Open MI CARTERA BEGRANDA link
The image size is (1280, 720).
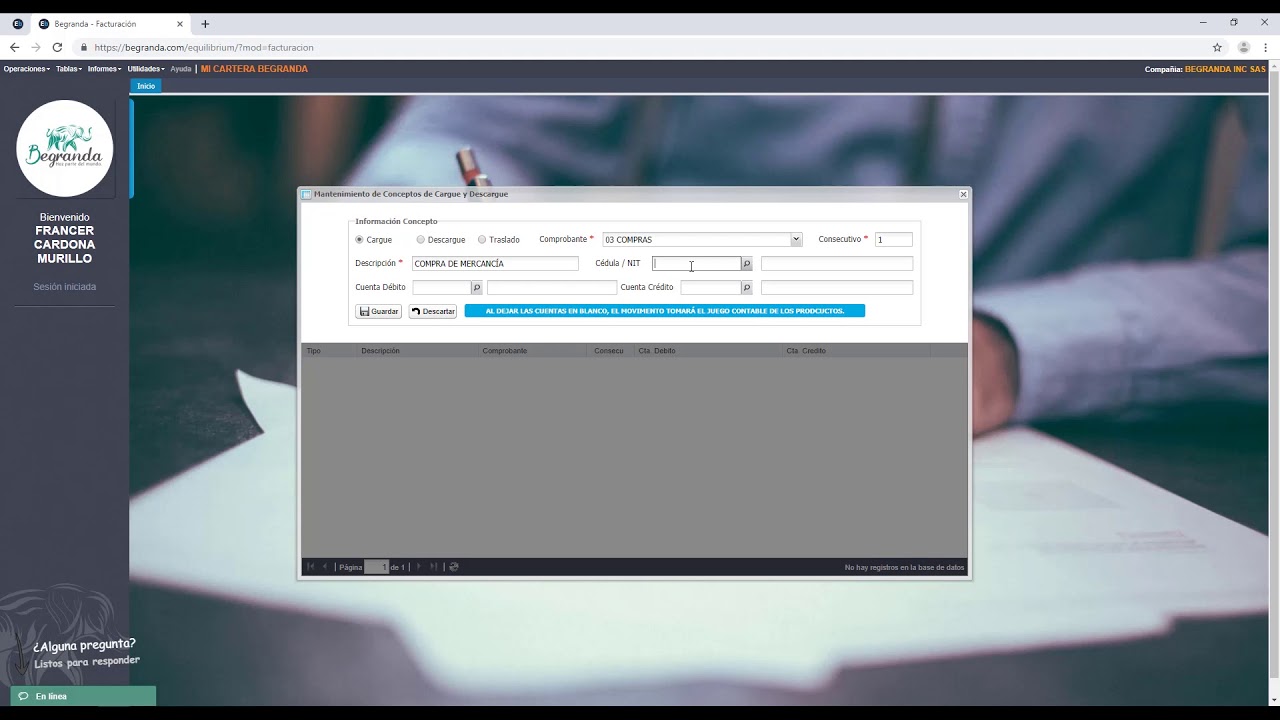pos(254,69)
